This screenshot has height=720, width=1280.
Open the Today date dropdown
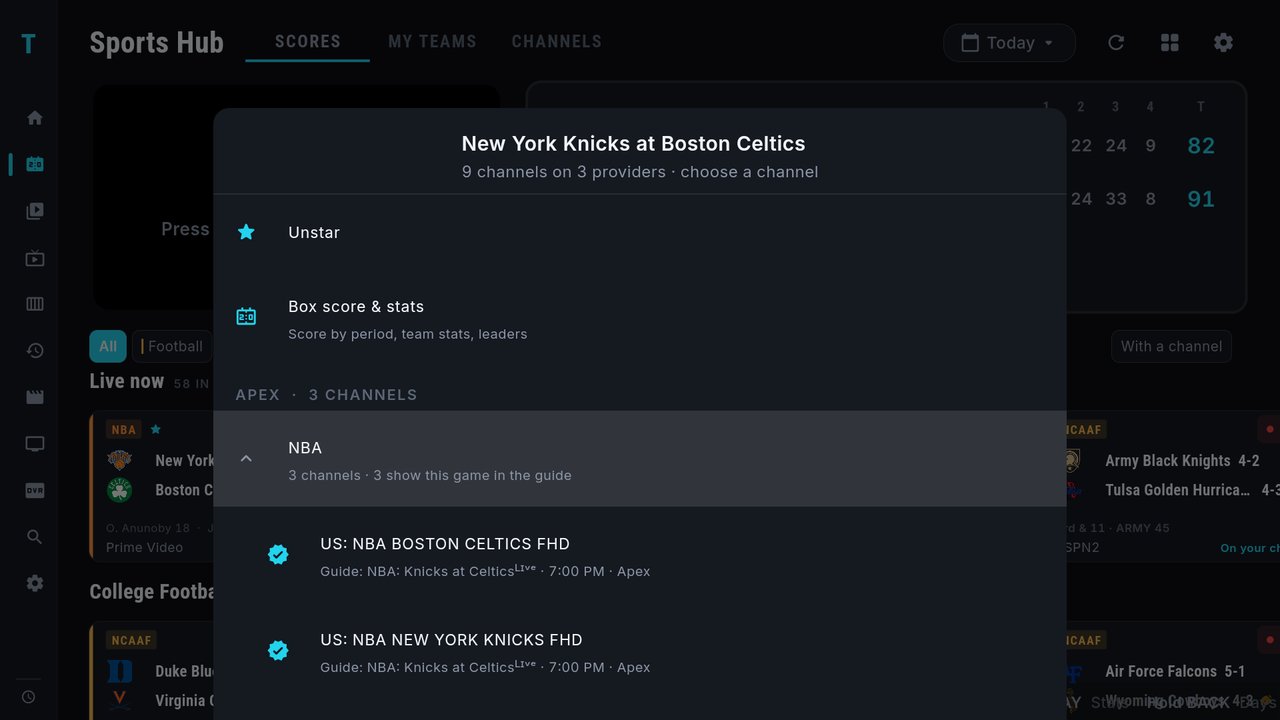click(1009, 43)
